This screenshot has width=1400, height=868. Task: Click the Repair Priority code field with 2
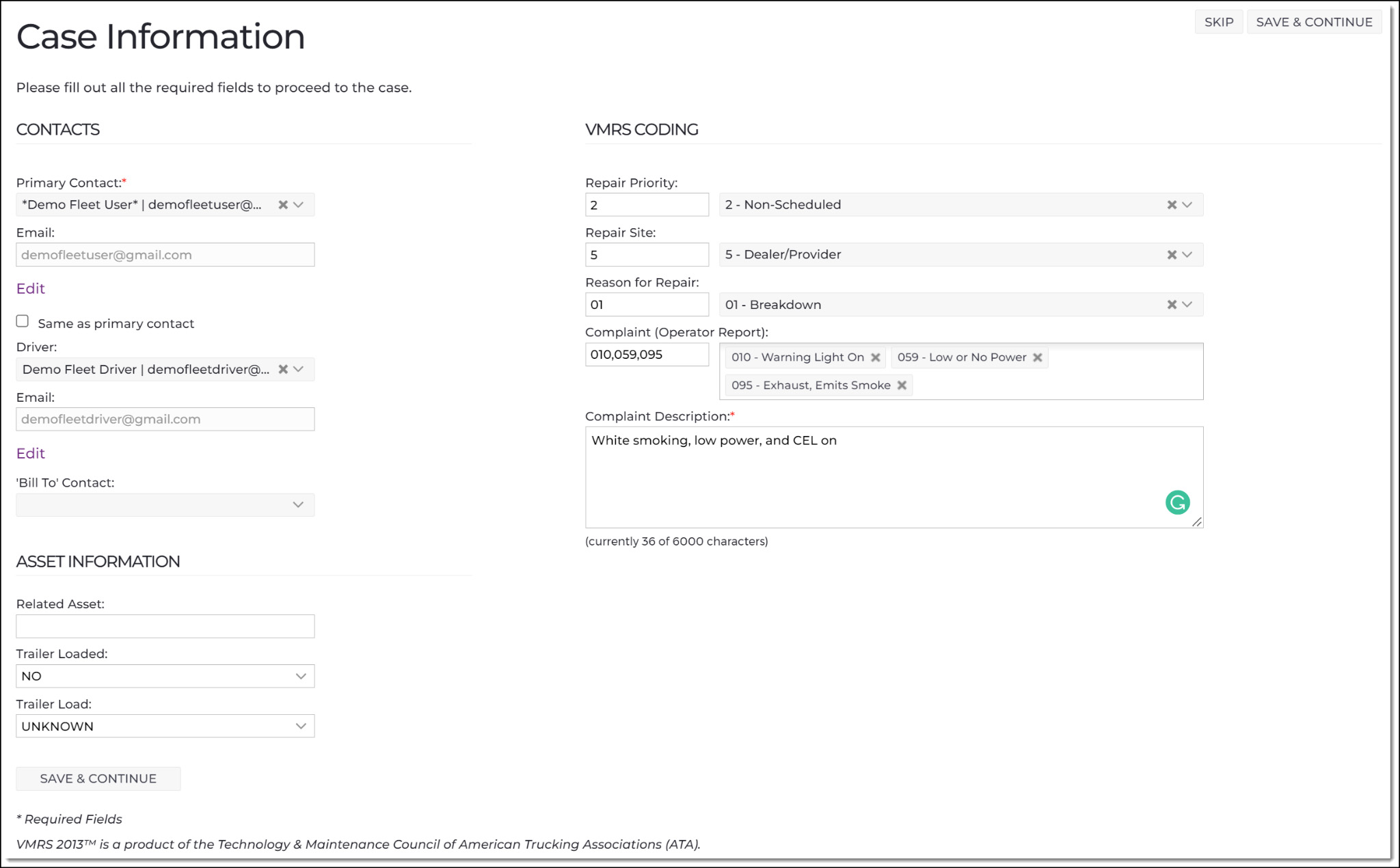point(647,205)
